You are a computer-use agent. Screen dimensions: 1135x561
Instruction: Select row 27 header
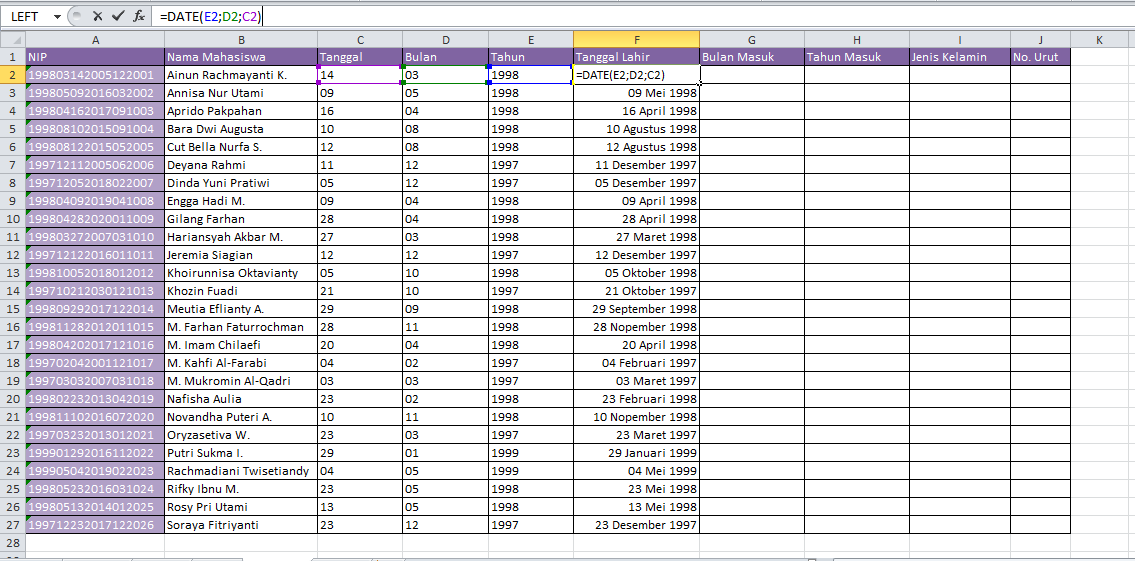(x=12, y=525)
